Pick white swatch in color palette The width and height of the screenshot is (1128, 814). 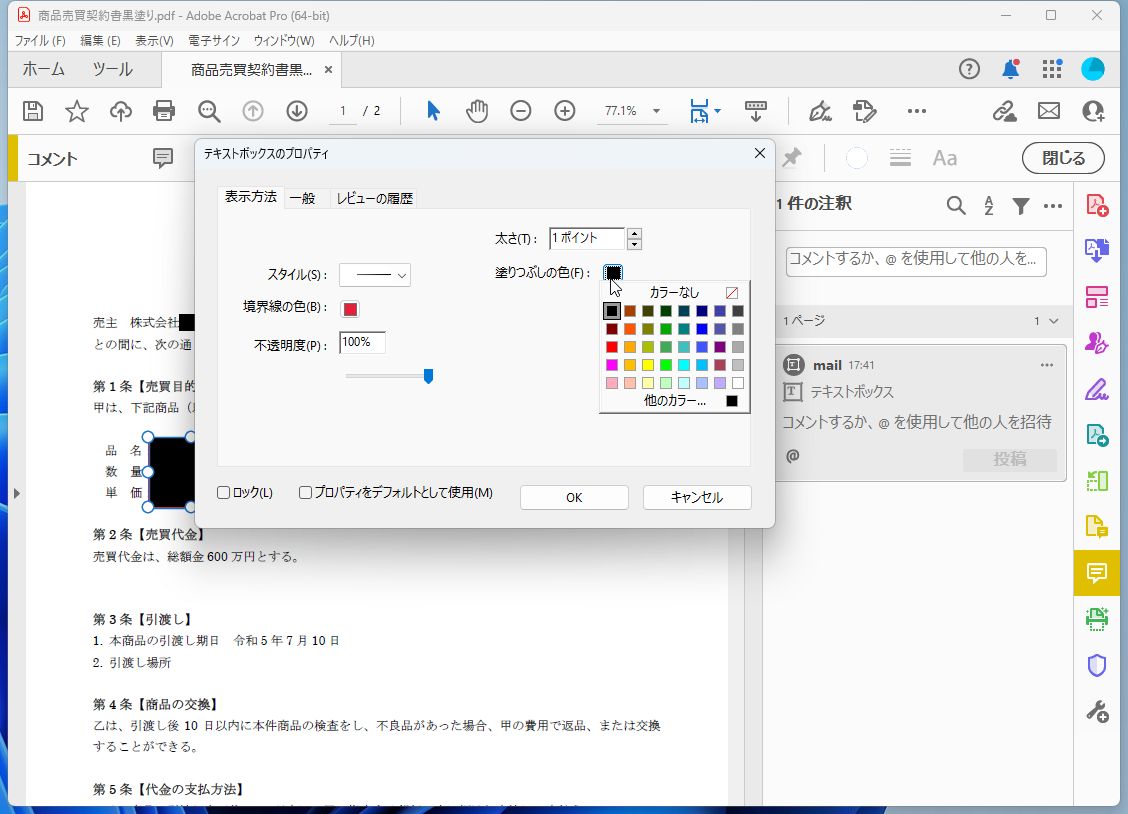tap(738, 383)
